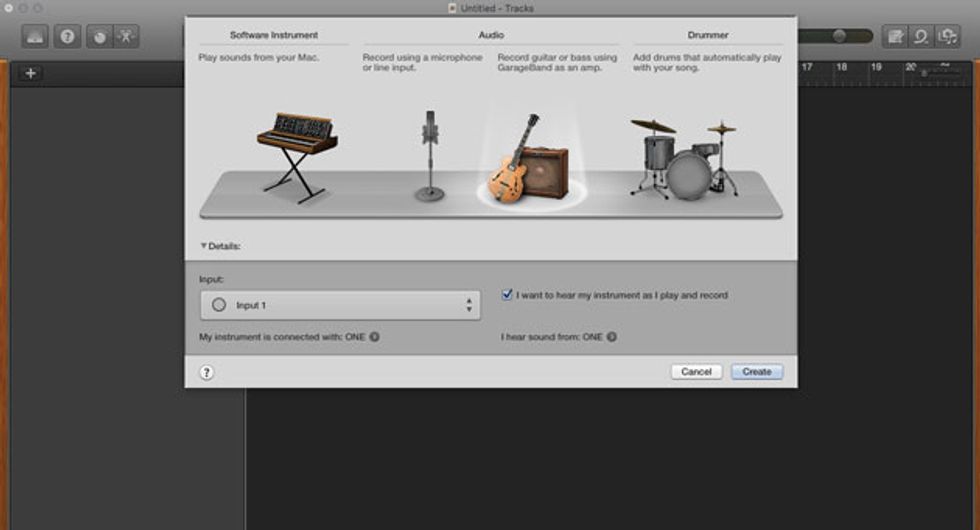Click the Cancel button

[x=696, y=372]
